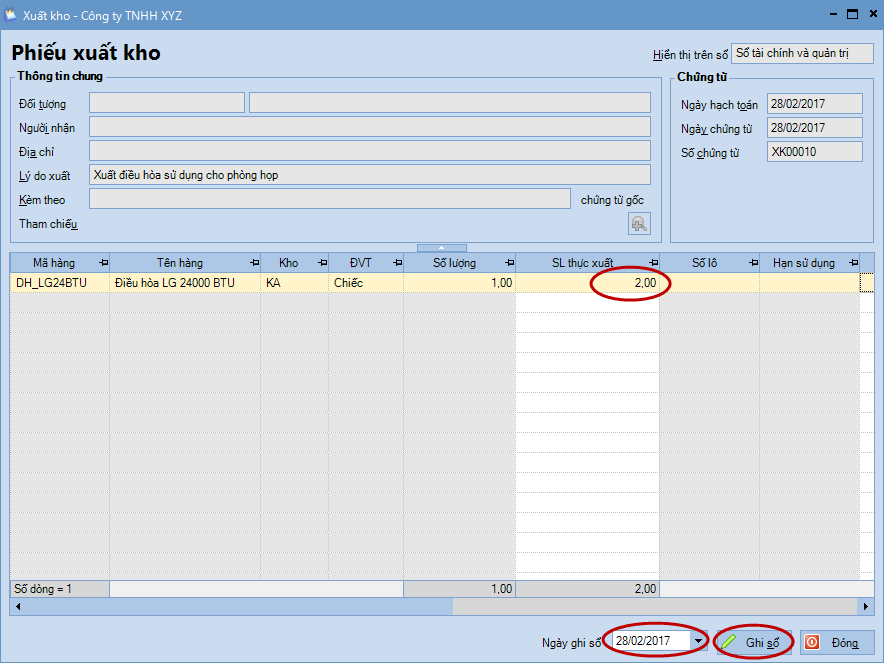Click the Đối tượng code field

pos(167,103)
